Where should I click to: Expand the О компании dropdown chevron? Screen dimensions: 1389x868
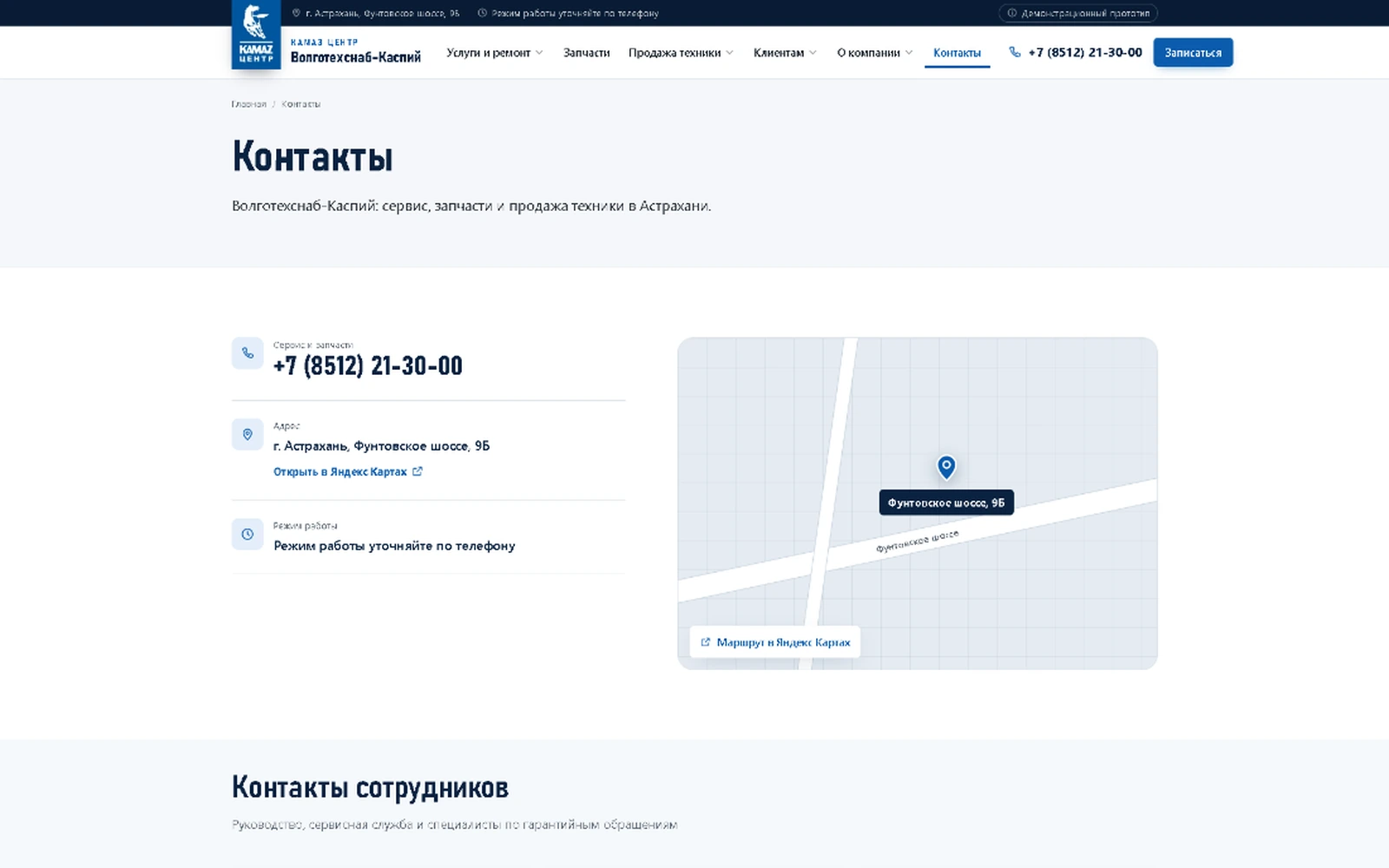(x=909, y=53)
